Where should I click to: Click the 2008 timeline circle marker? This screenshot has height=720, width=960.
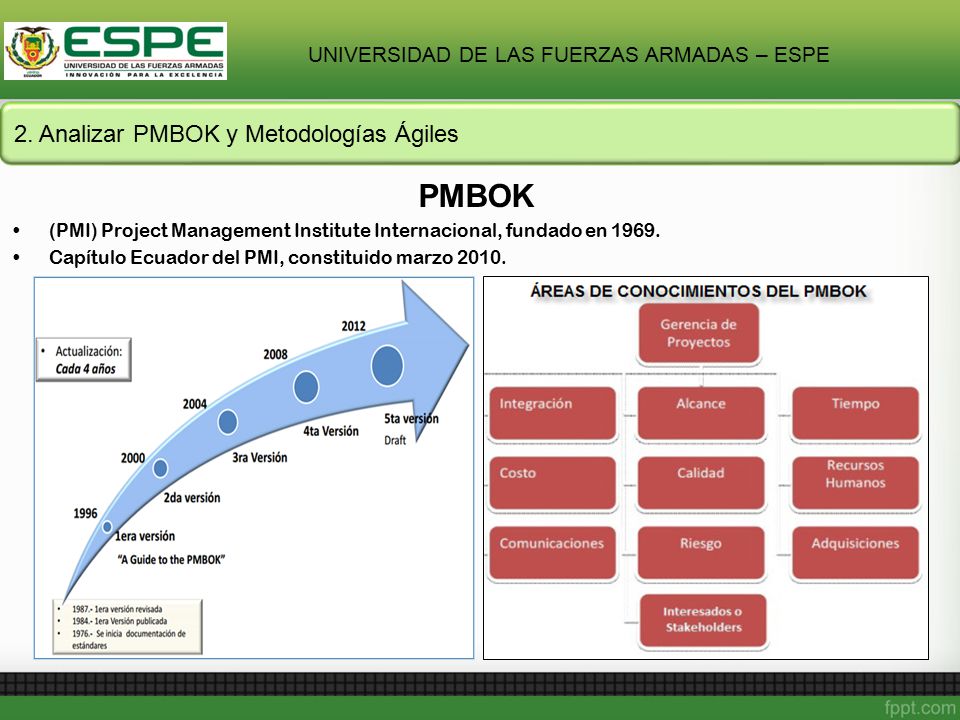306,387
